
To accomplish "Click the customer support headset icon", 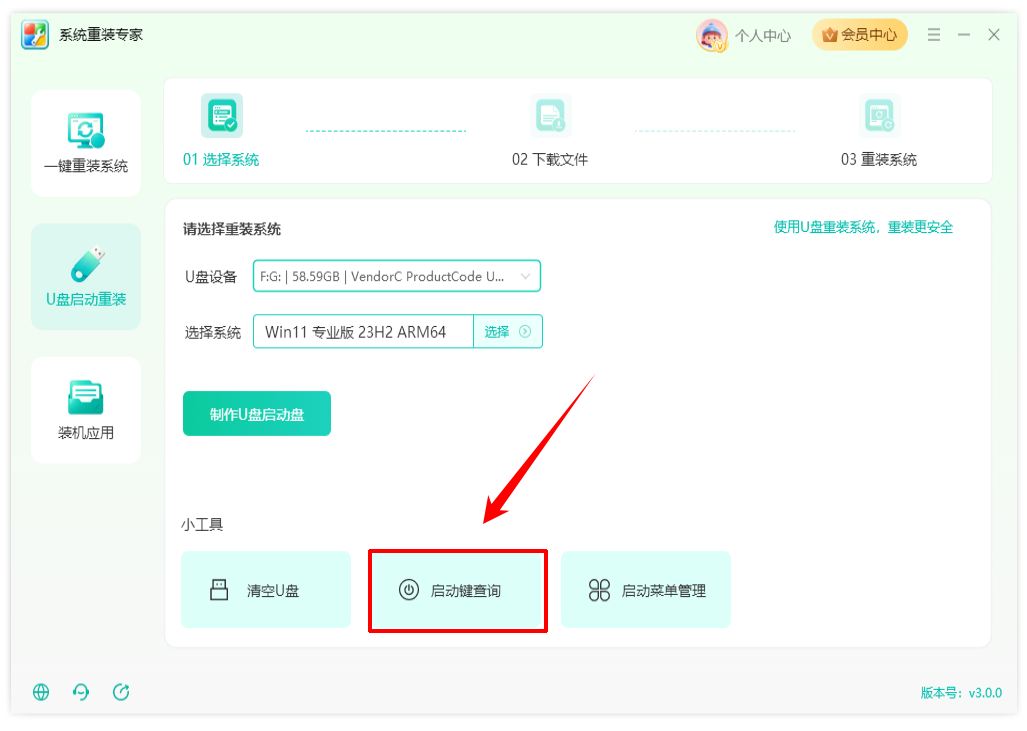I will pos(81,692).
